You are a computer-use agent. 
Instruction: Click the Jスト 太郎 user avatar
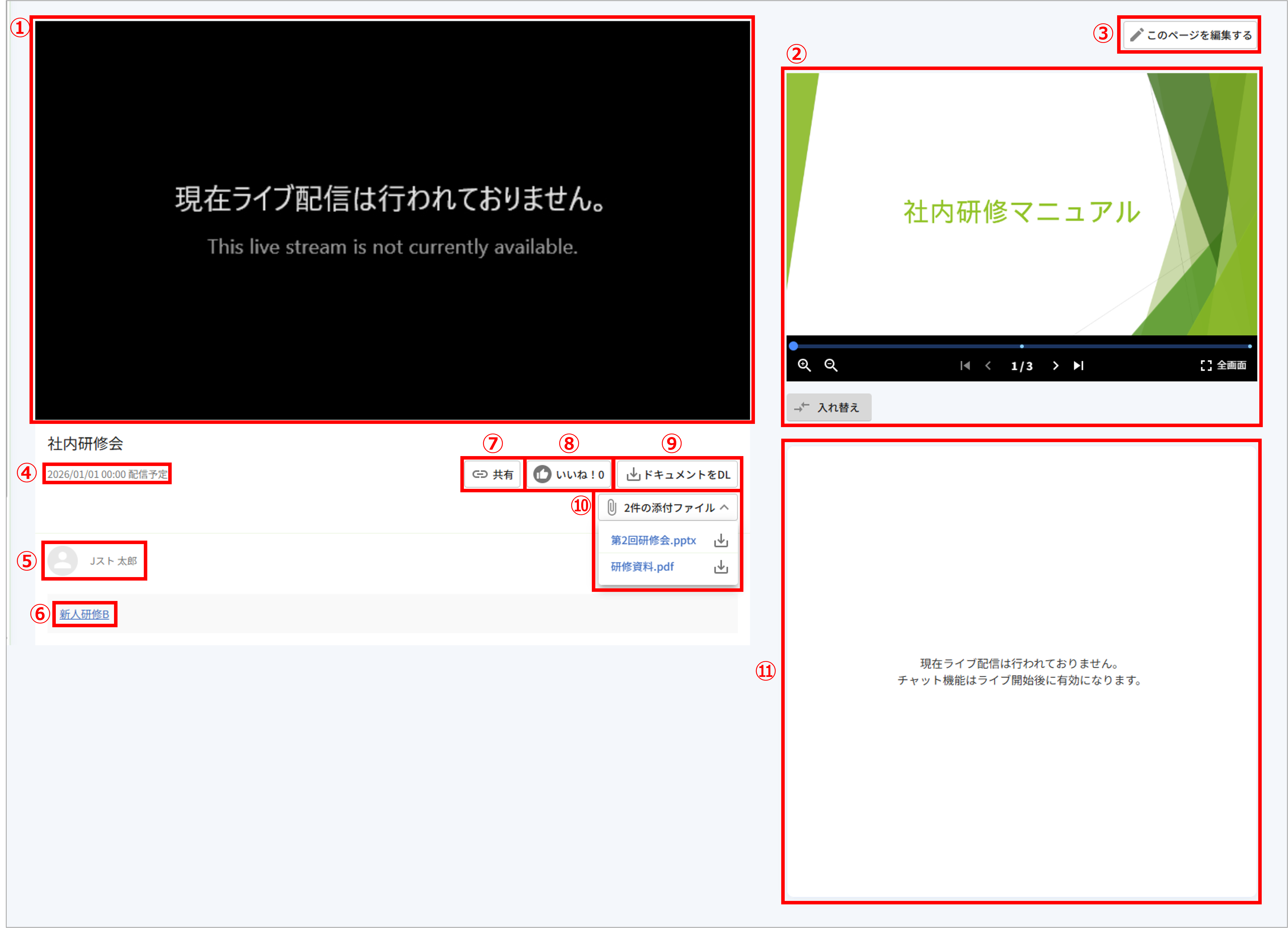click(63, 560)
